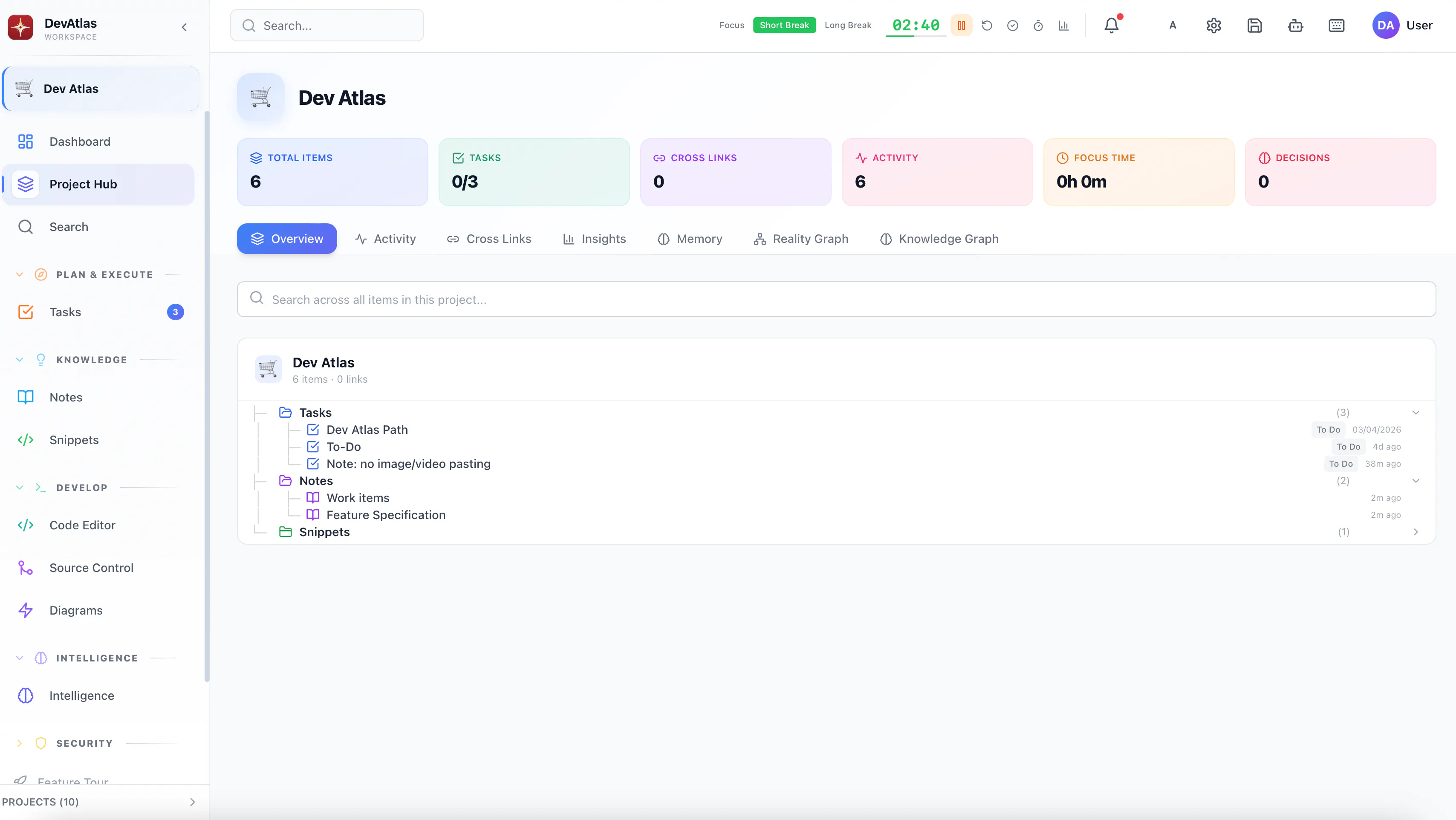
Task: Click the Tasks folder icon in the tree
Action: pyautogui.click(x=286, y=413)
